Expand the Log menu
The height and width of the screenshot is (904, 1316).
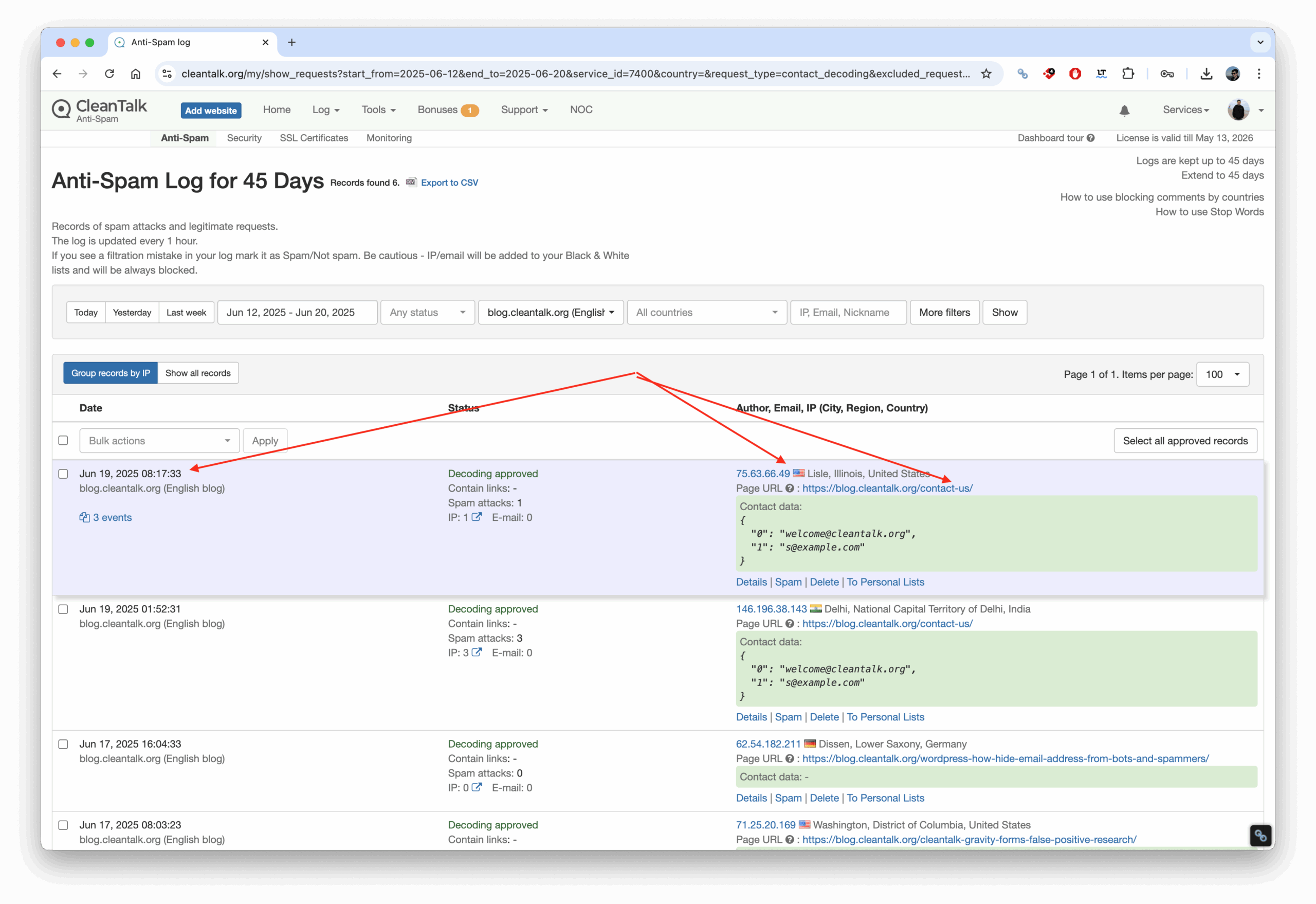(325, 110)
